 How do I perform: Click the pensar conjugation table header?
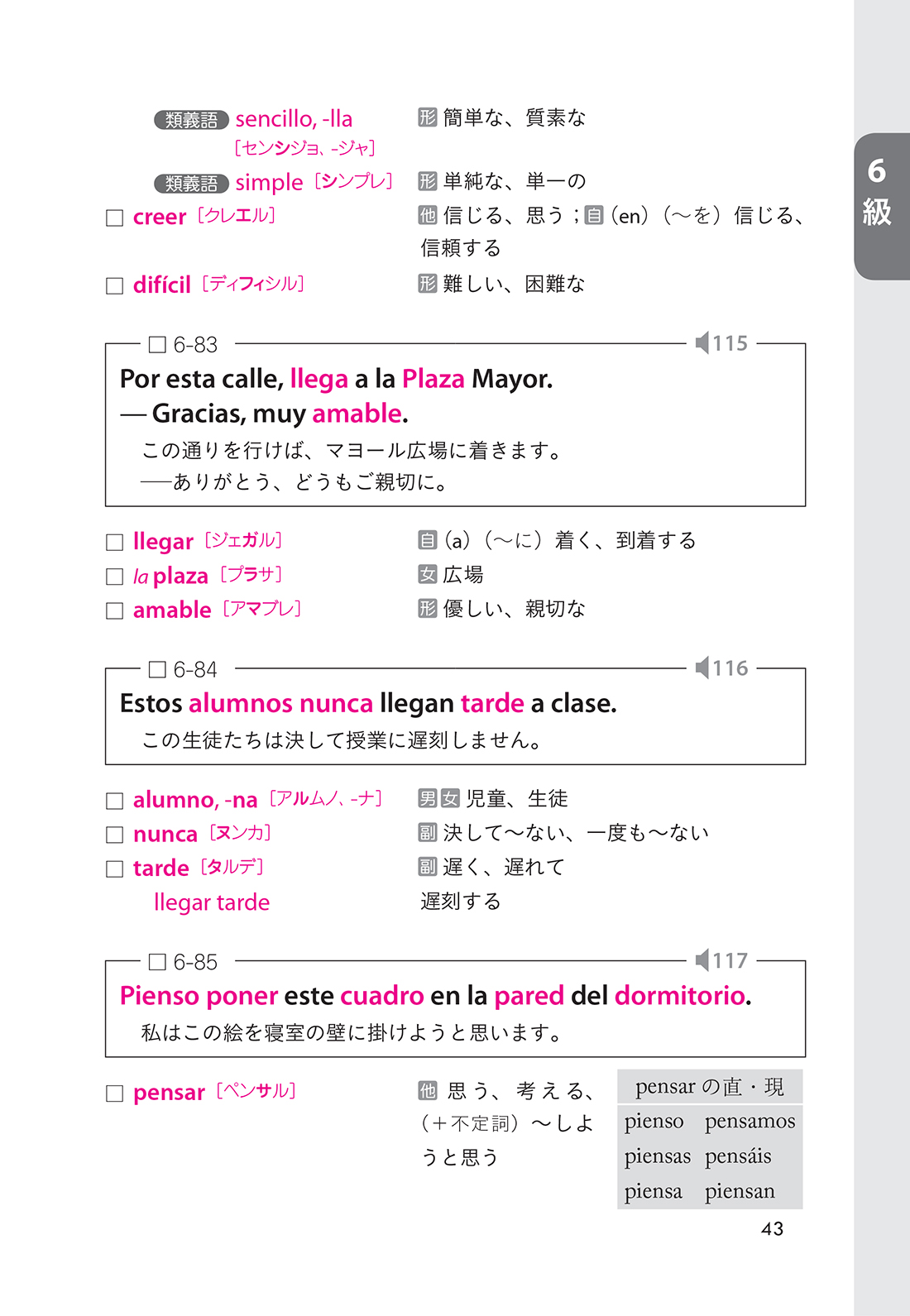pyautogui.click(x=710, y=1087)
